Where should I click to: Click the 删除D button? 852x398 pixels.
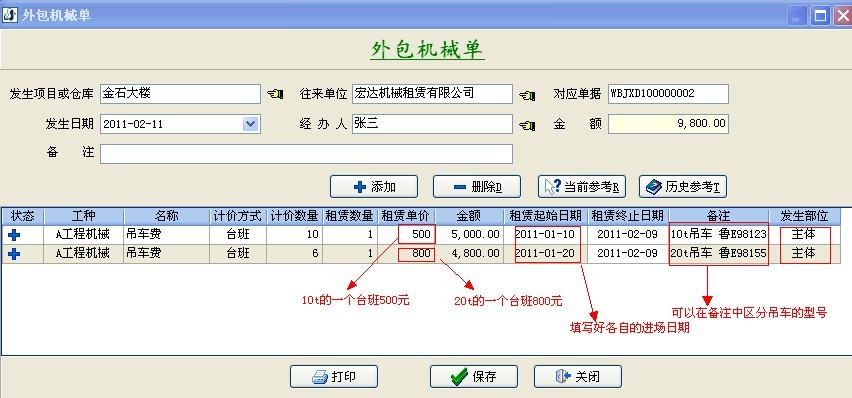tap(477, 186)
